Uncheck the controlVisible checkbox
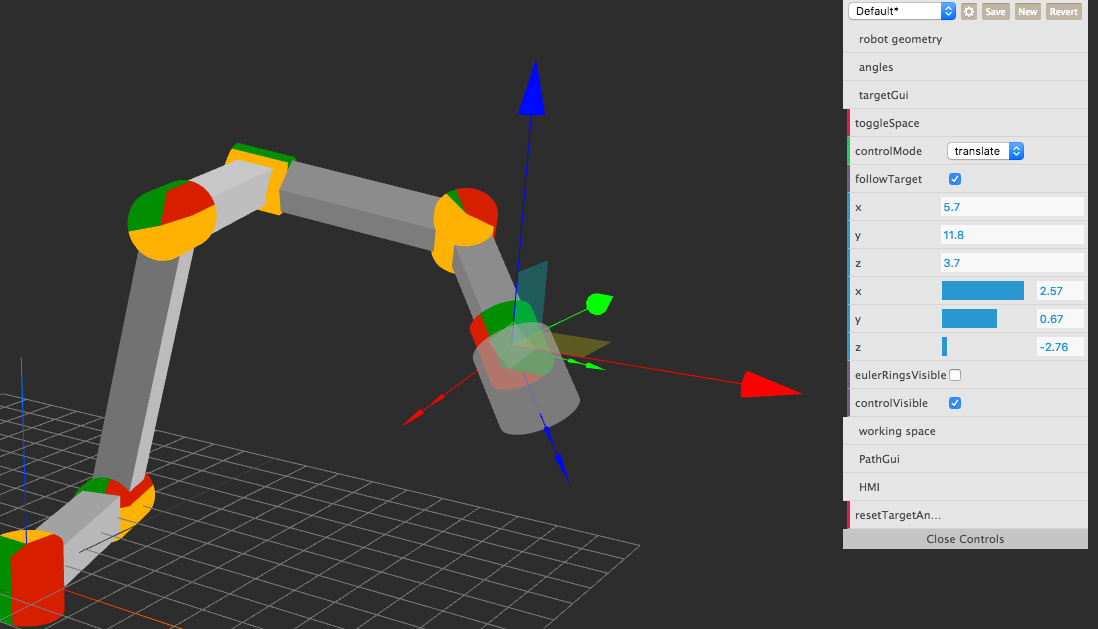Viewport: 1098px width, 629px height. pyautogui.click(x=954, y=403)
